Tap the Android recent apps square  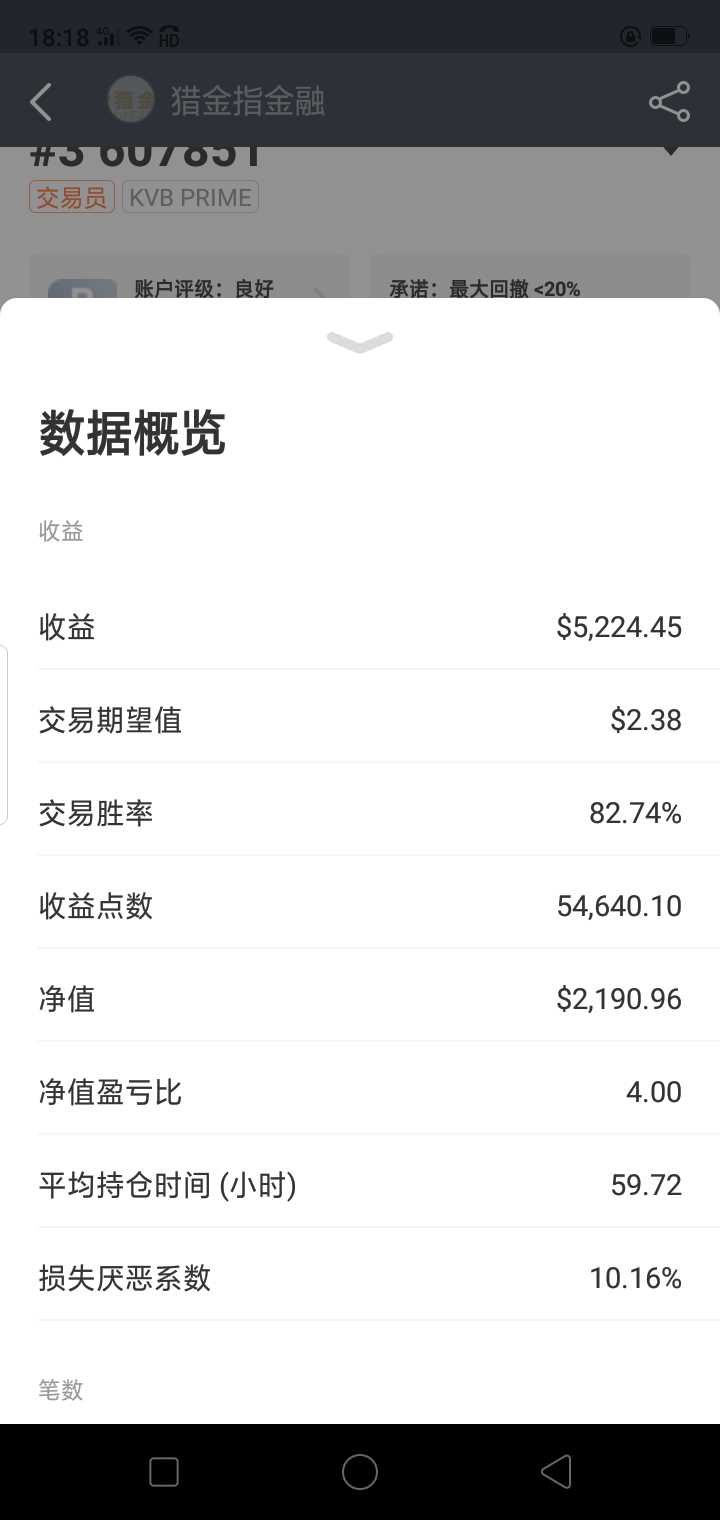[x=163, y=1472]
